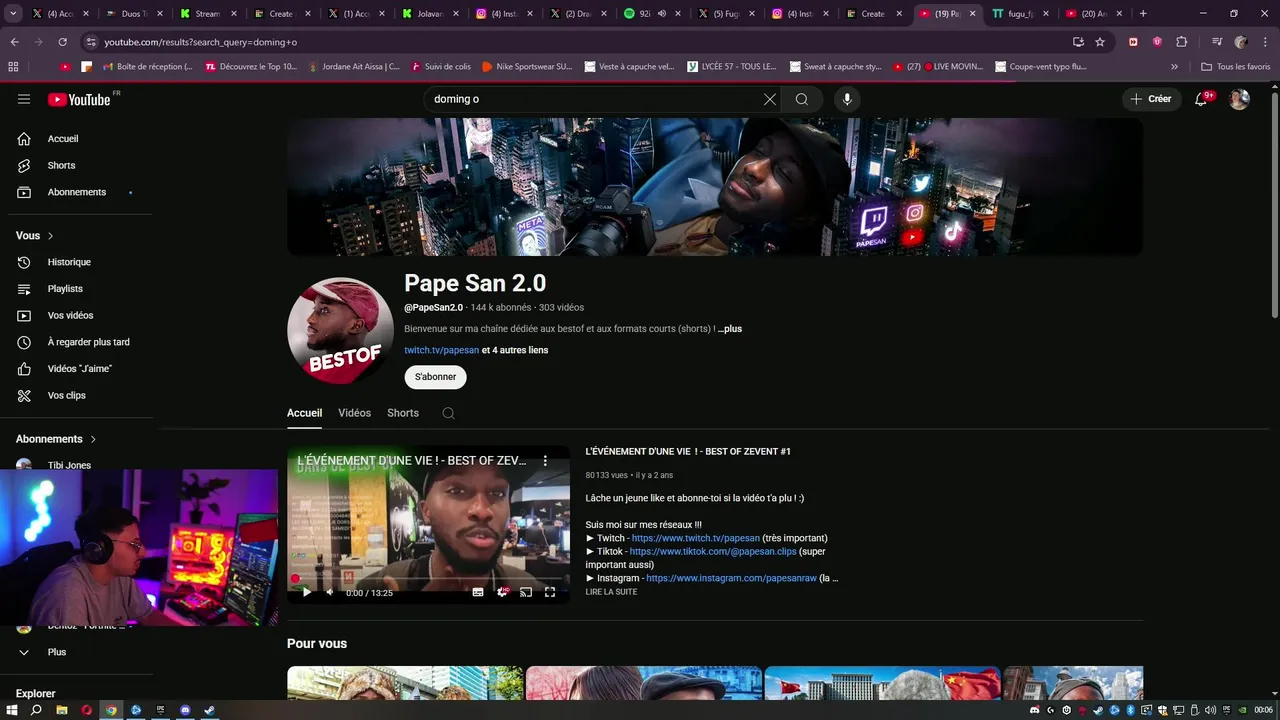Open the et 4 autres liens text
This screenshot has height=720, width=1280.
[515, 350]
